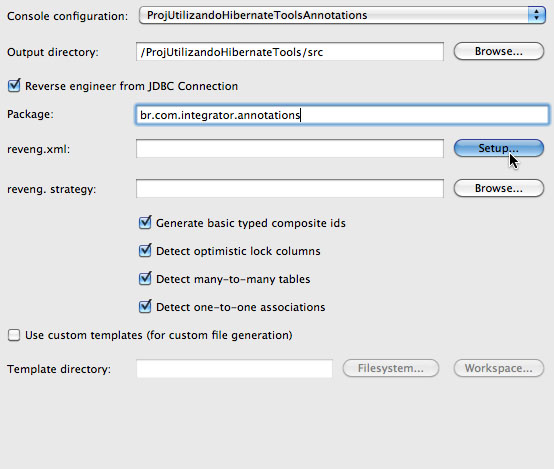Enable Use custom templates option

(14, 335)
